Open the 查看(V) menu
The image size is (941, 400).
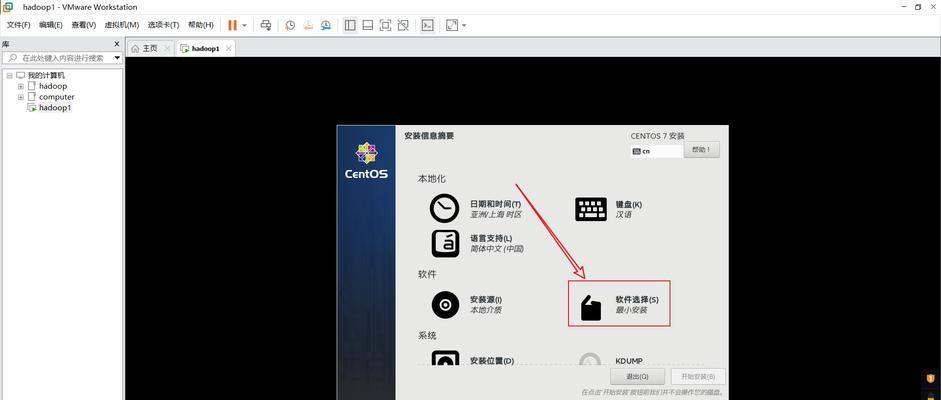point(83,25)
